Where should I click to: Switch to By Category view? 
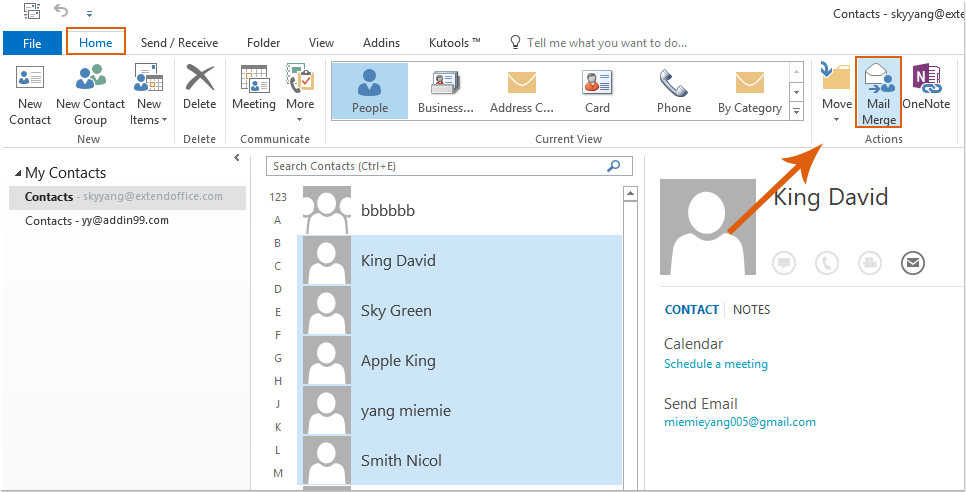750,91
